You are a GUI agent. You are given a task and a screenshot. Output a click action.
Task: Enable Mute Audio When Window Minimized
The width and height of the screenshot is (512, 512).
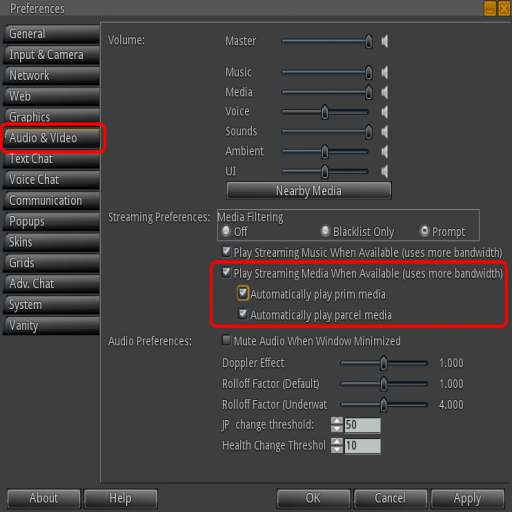[226, 340]
